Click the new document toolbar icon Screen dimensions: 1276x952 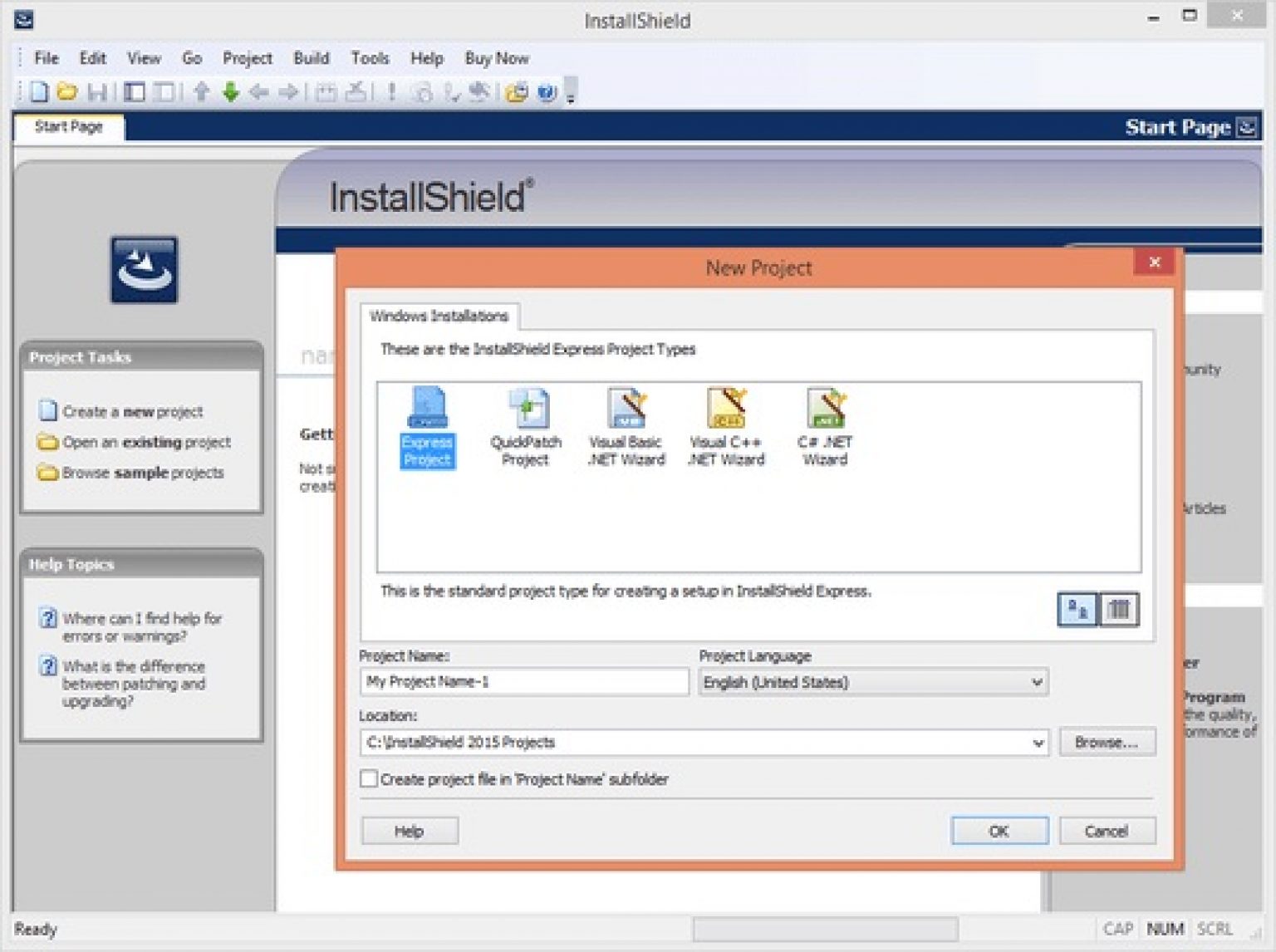click(x=39, y=92)
